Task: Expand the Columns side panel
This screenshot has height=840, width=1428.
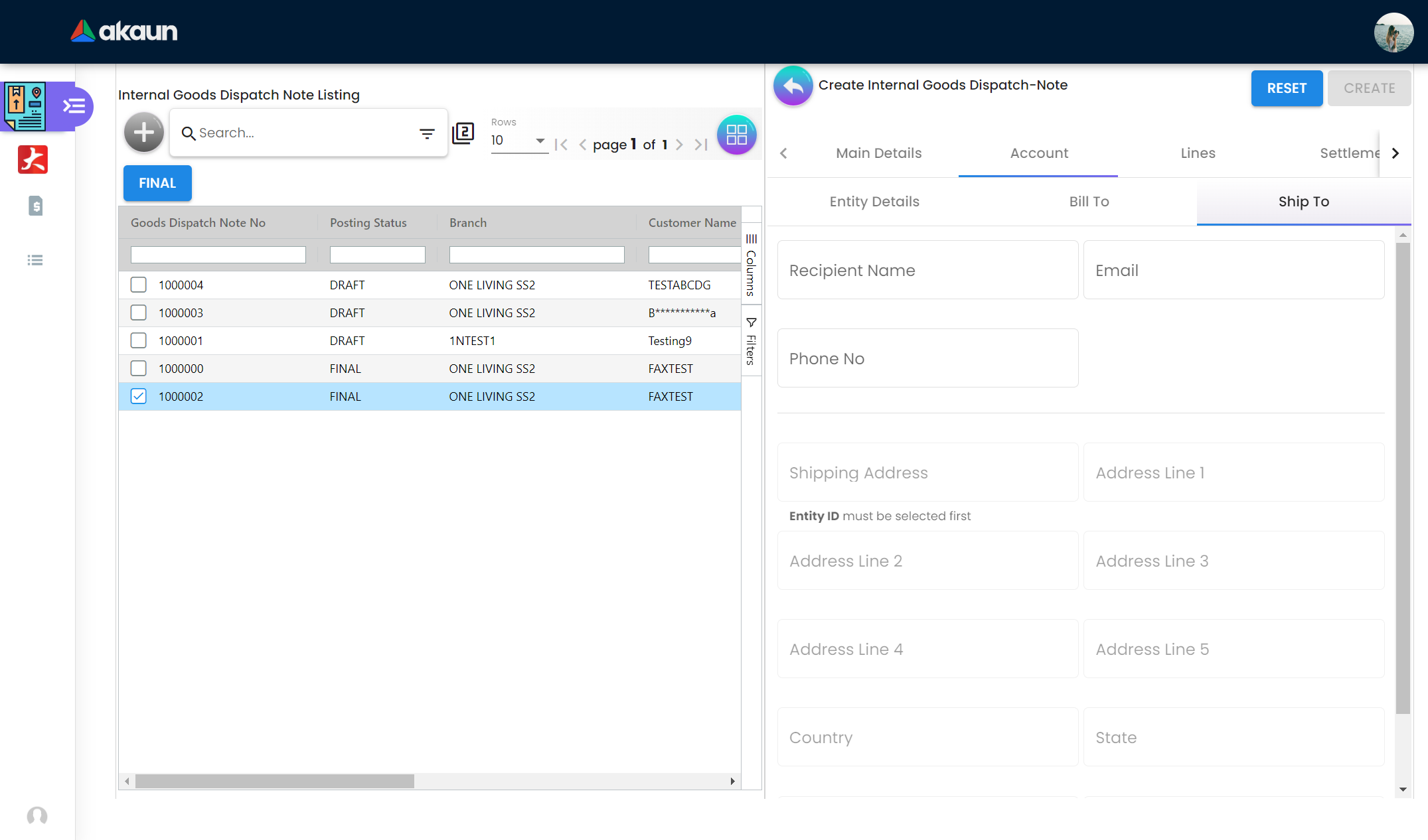Action: point(751,264)
